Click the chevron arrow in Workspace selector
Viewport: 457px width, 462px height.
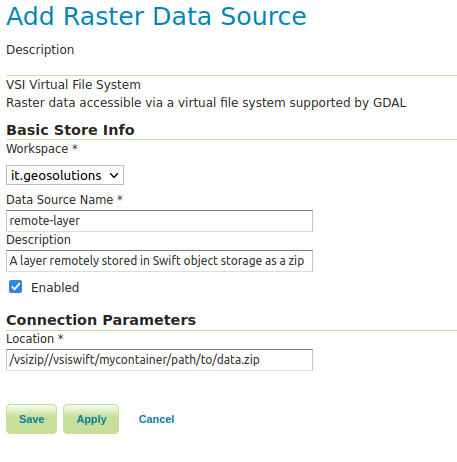114,175
